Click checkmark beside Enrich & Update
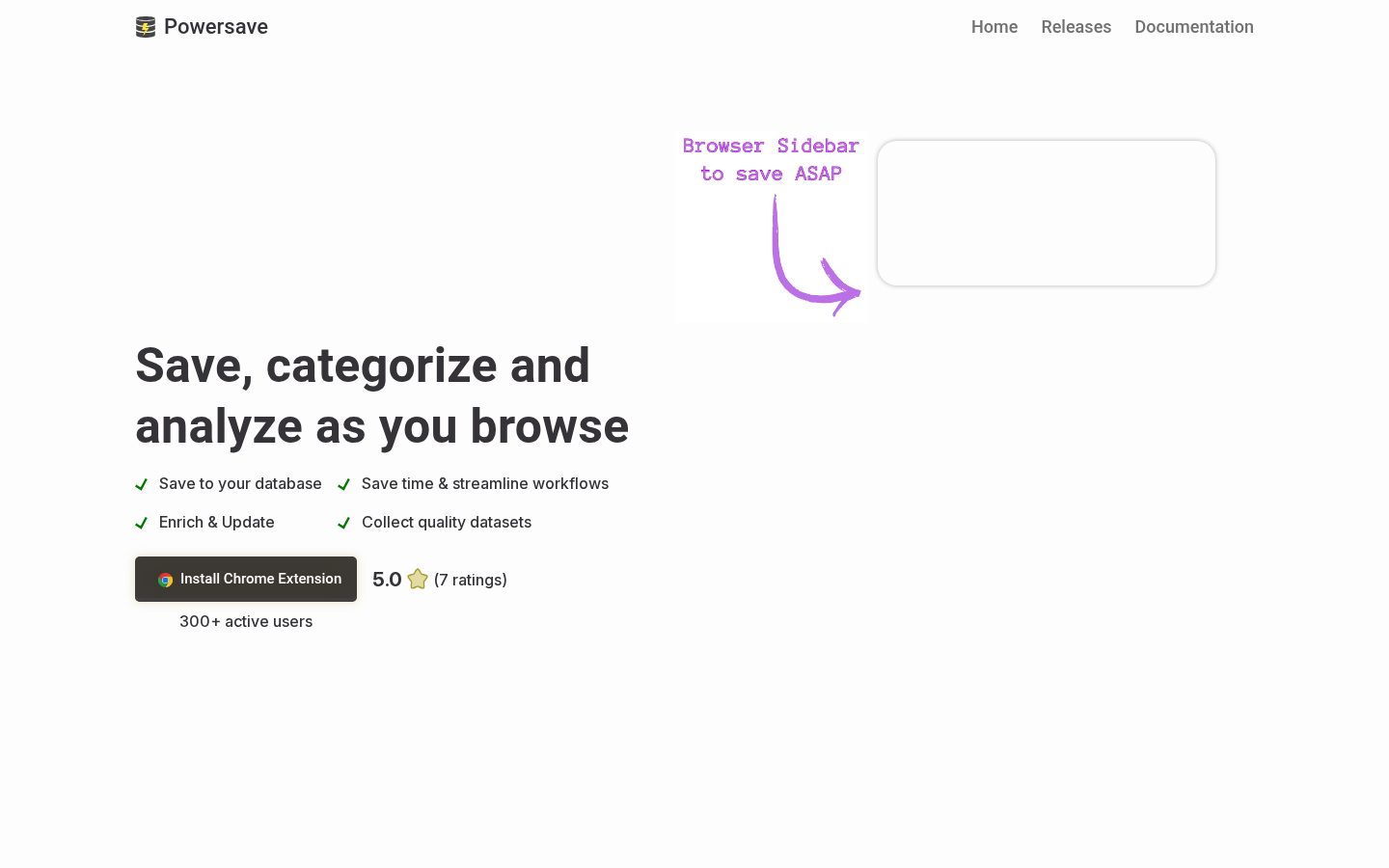The width and height of the screenshot is (1389, 868). [x=141, y=523]
